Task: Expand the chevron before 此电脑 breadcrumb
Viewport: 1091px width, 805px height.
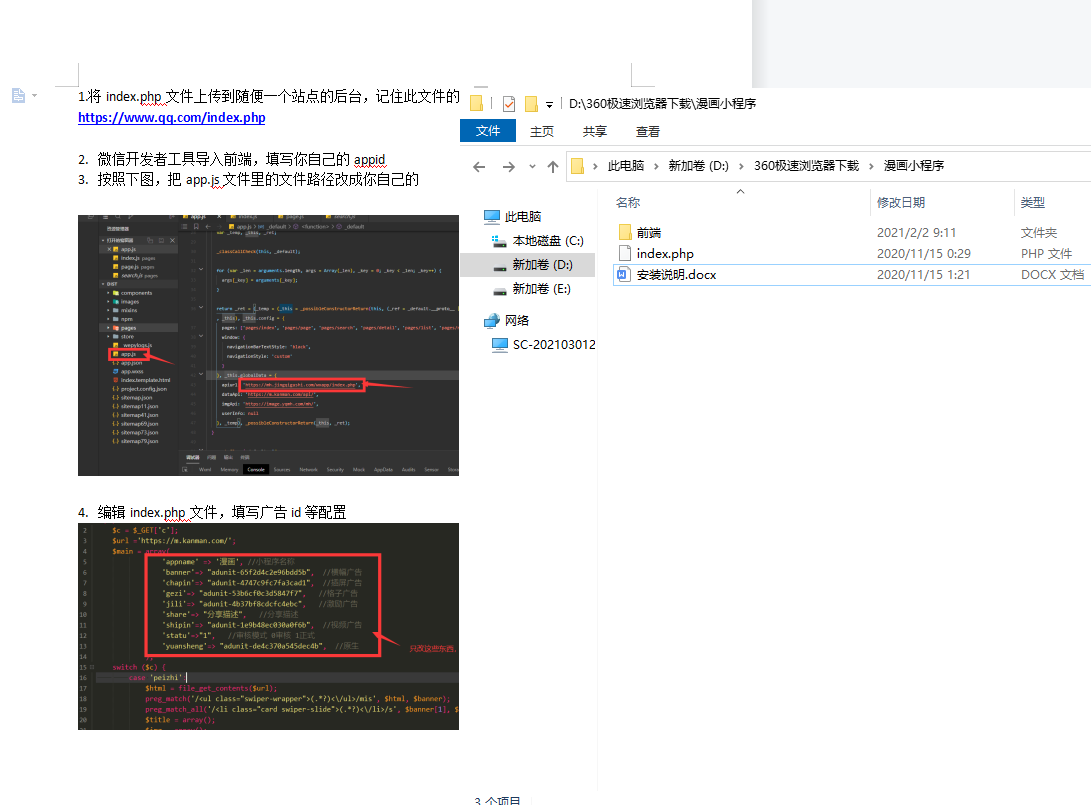Action: coord(595,166)
